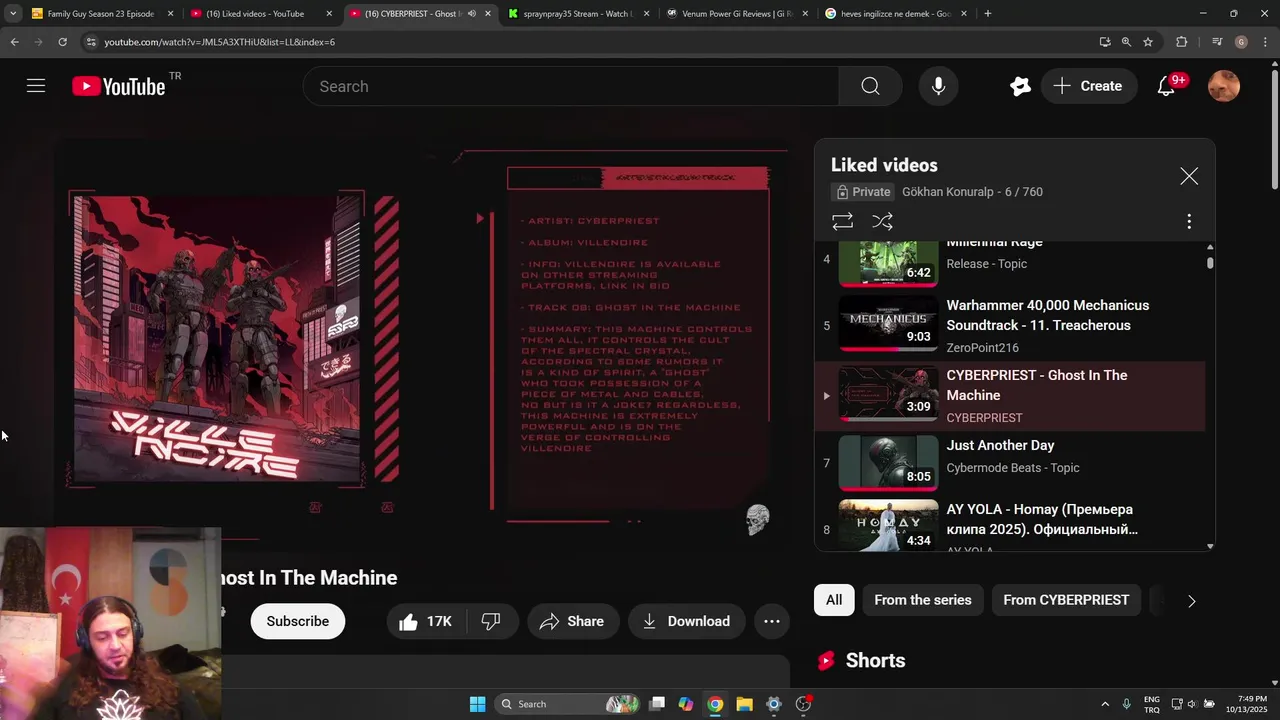Open the zoom magnifier icon in address bar
Image resolution: width=1280 pixels, height=720 pixels.
pyautogui.click(x=1126, y=42)
